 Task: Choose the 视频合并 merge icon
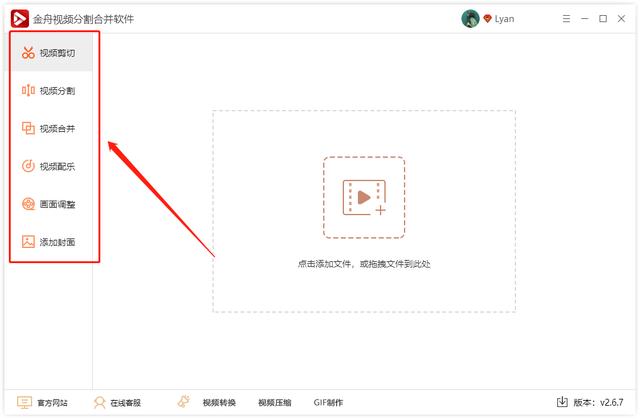(28, 128)
